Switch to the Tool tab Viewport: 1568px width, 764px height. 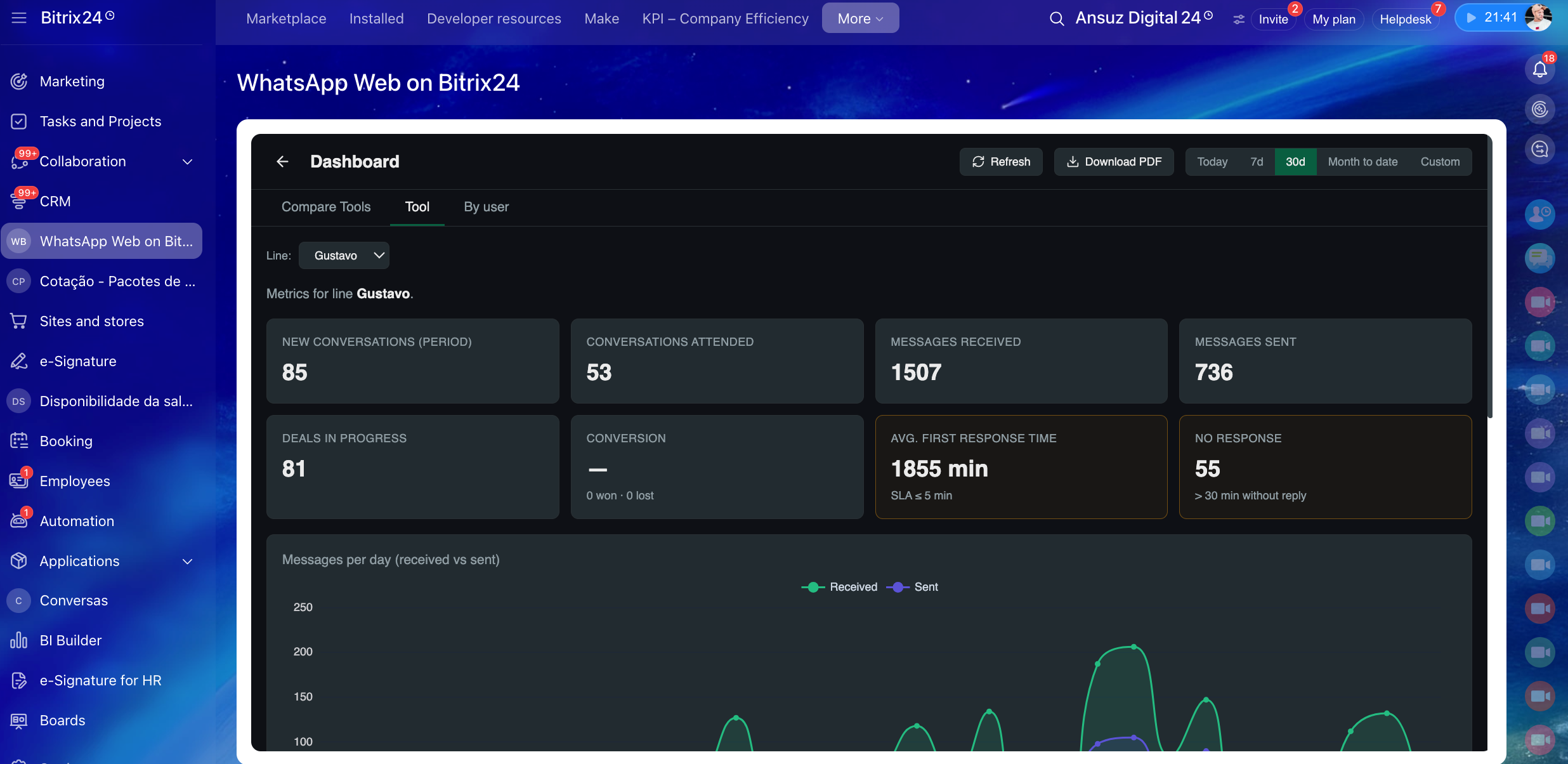[x=417, y=207]
